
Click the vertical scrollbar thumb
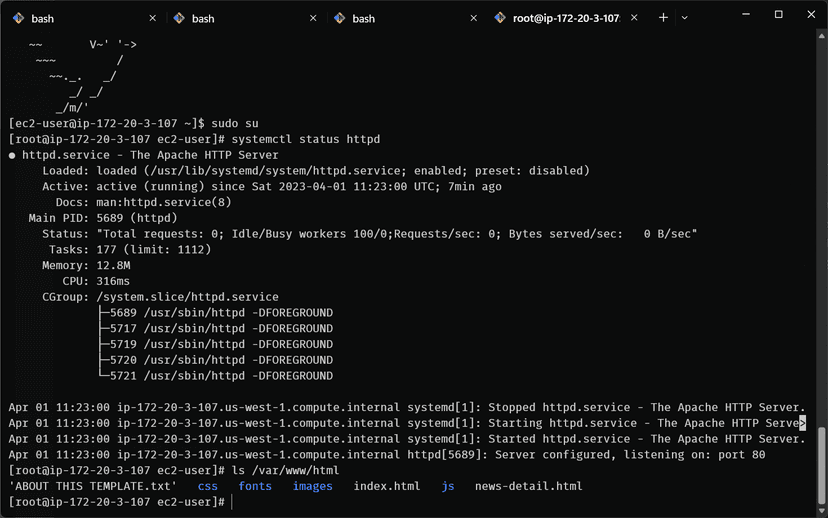(821, 466)
